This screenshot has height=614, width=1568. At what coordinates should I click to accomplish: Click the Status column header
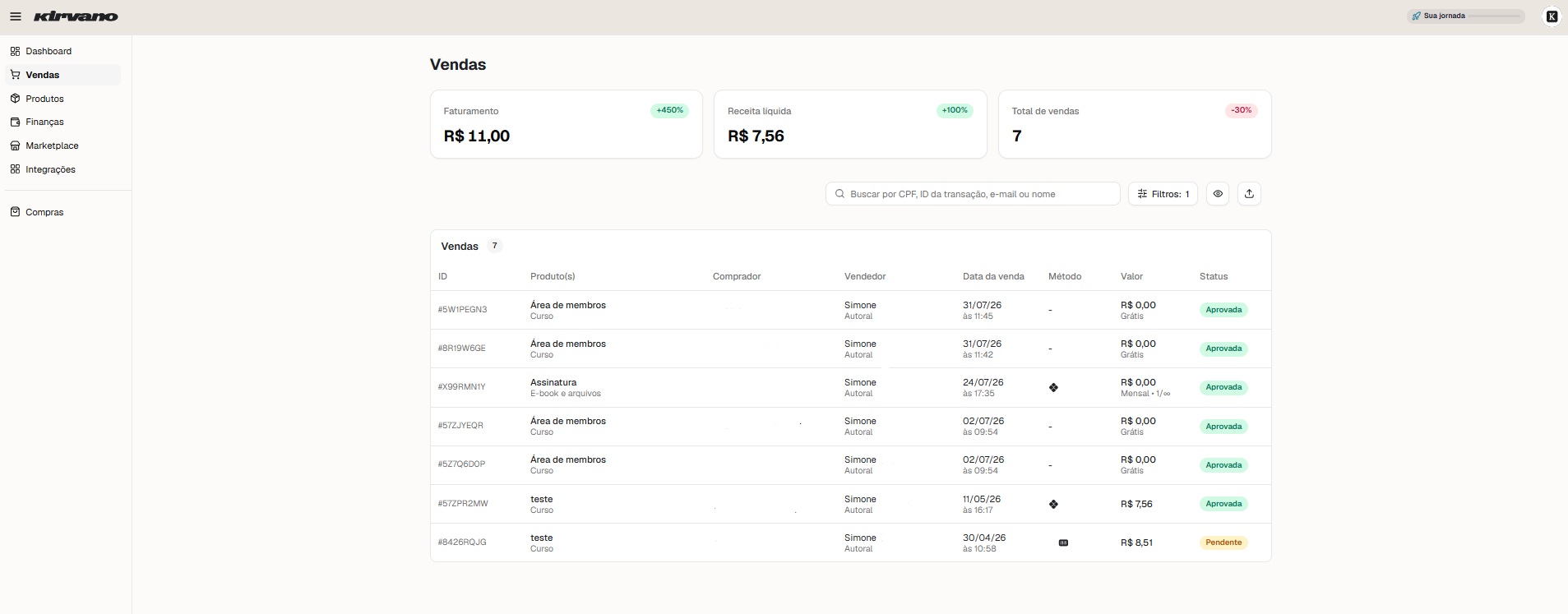(1214, 276)
